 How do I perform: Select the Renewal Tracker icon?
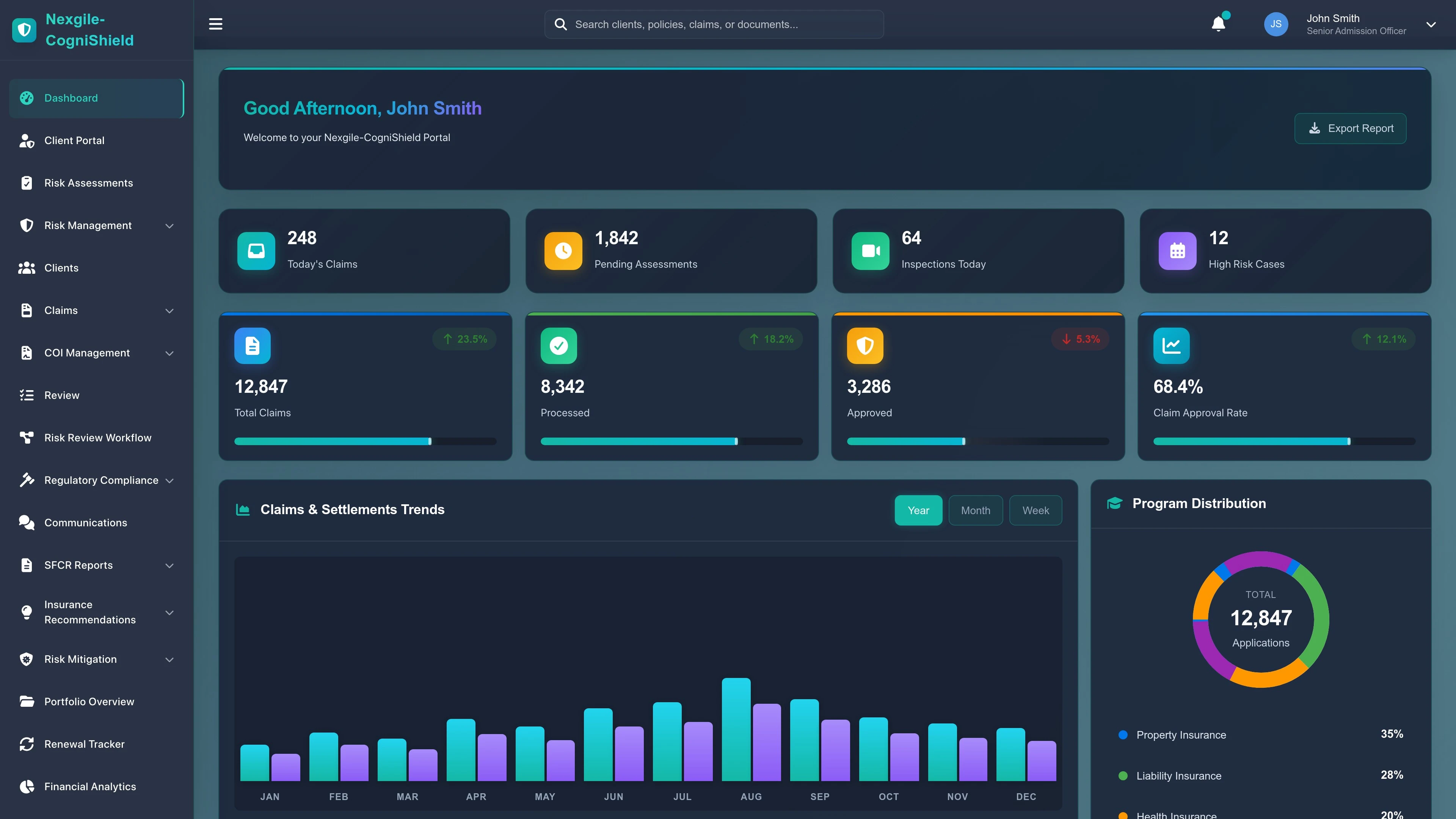[x=27, y=744]
